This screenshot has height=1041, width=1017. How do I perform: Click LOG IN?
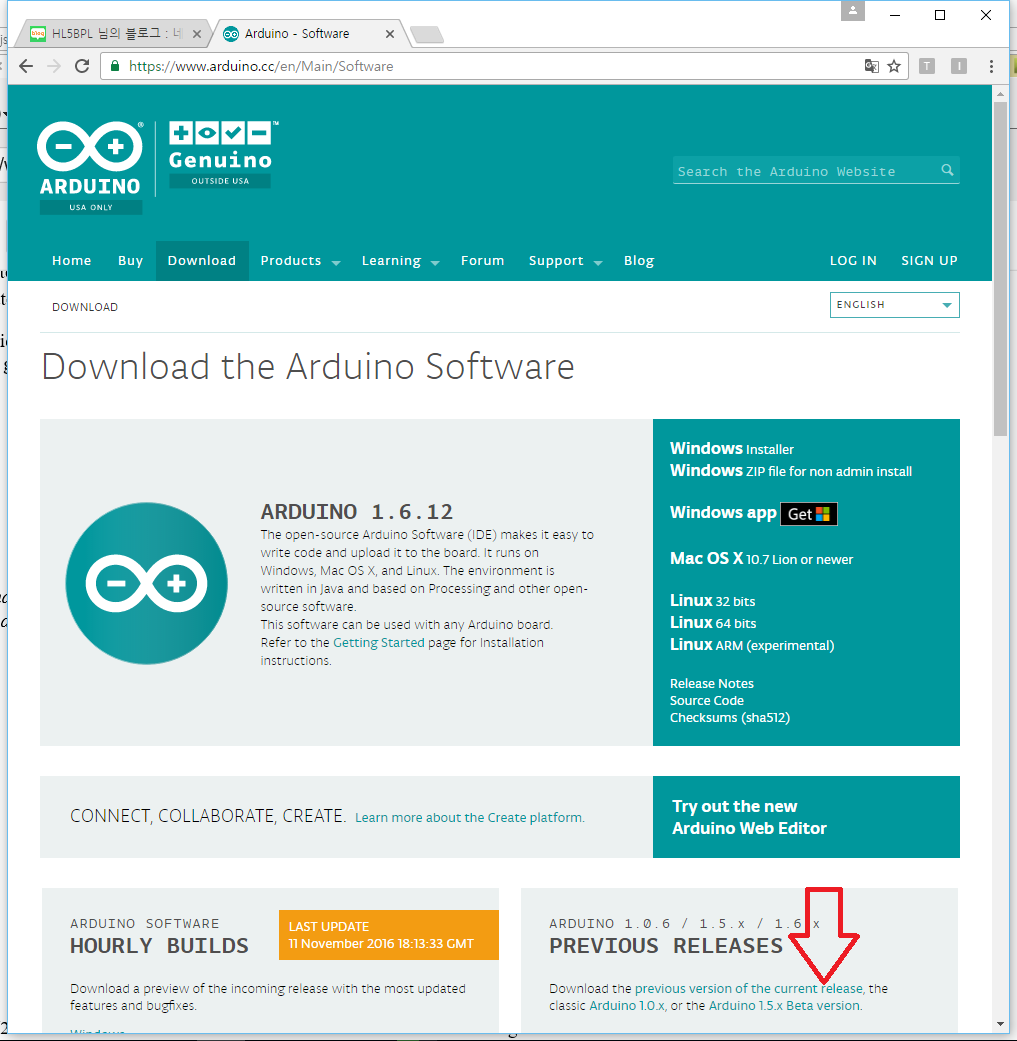click(x=853, y=260)
